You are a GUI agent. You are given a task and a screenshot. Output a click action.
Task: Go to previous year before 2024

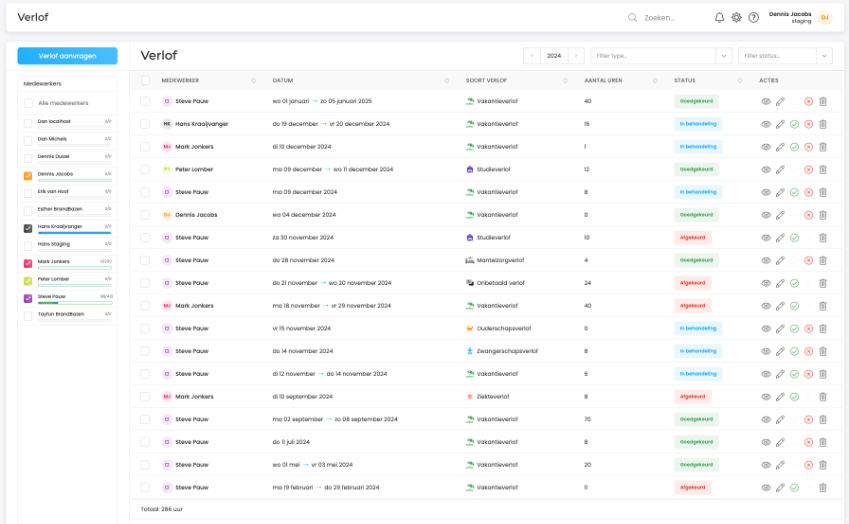tap(532, 56)
